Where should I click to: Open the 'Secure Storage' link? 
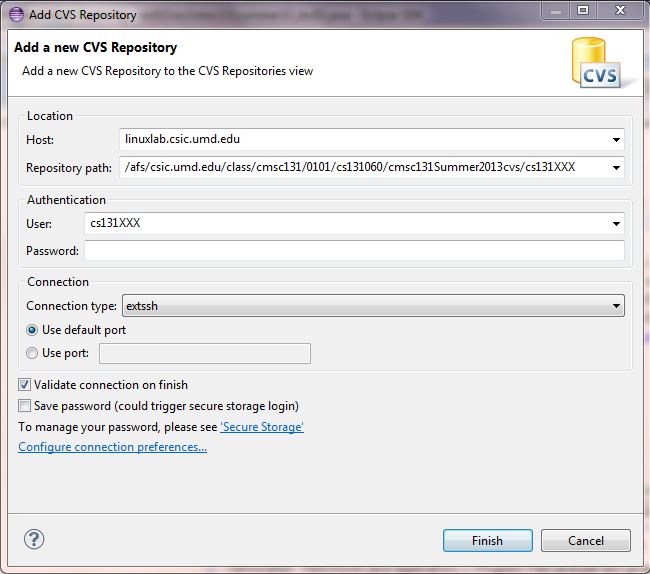click(x=262, y=427)
